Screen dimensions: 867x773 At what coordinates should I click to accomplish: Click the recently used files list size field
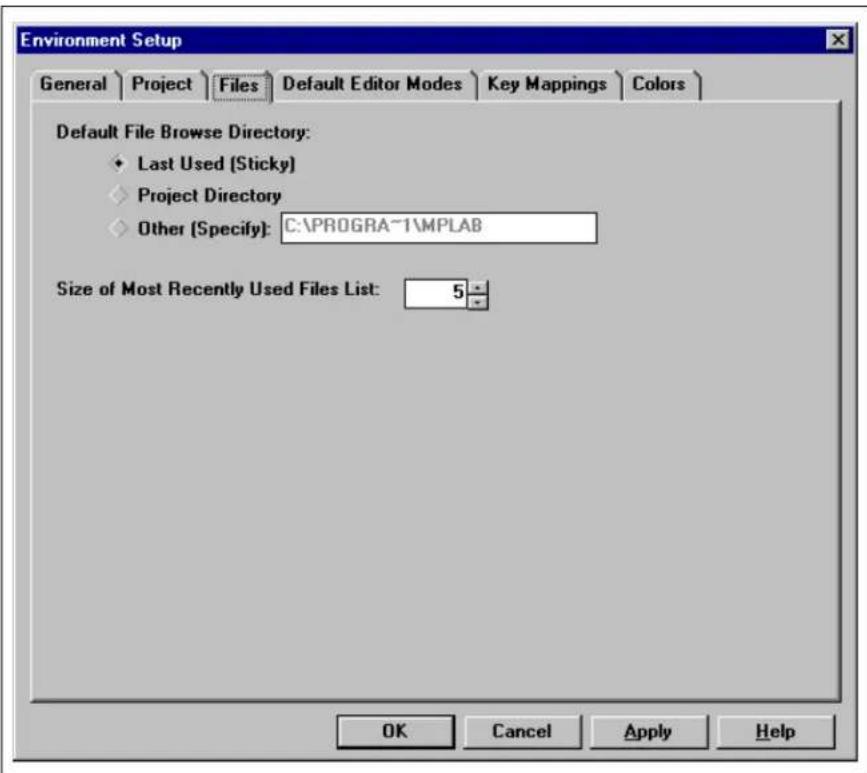point(436,293)
